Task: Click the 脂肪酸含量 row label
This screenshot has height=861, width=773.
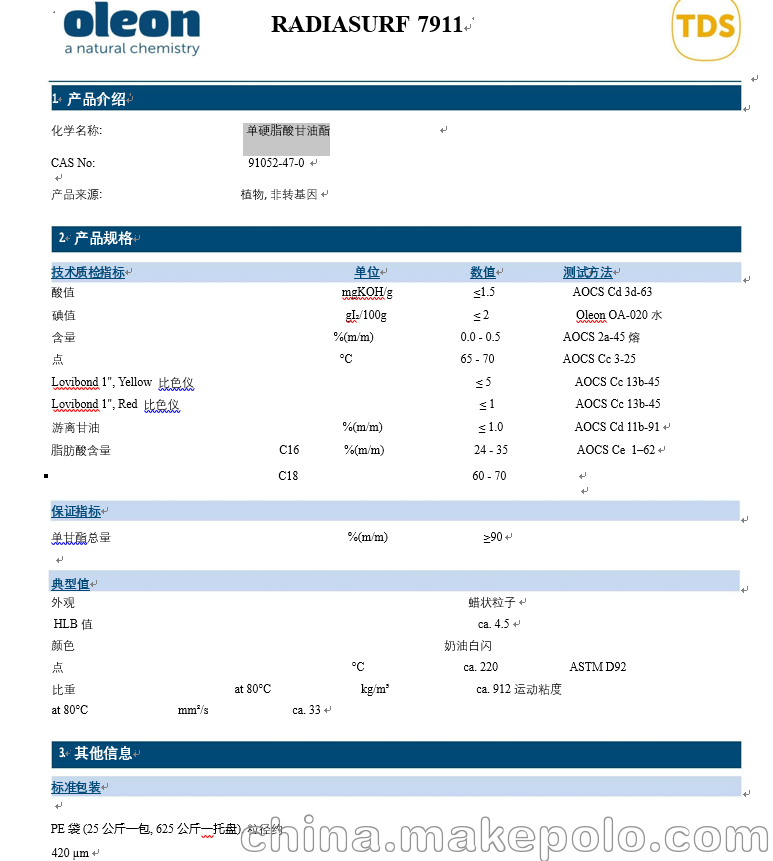Action: click(x=81, y=450)
